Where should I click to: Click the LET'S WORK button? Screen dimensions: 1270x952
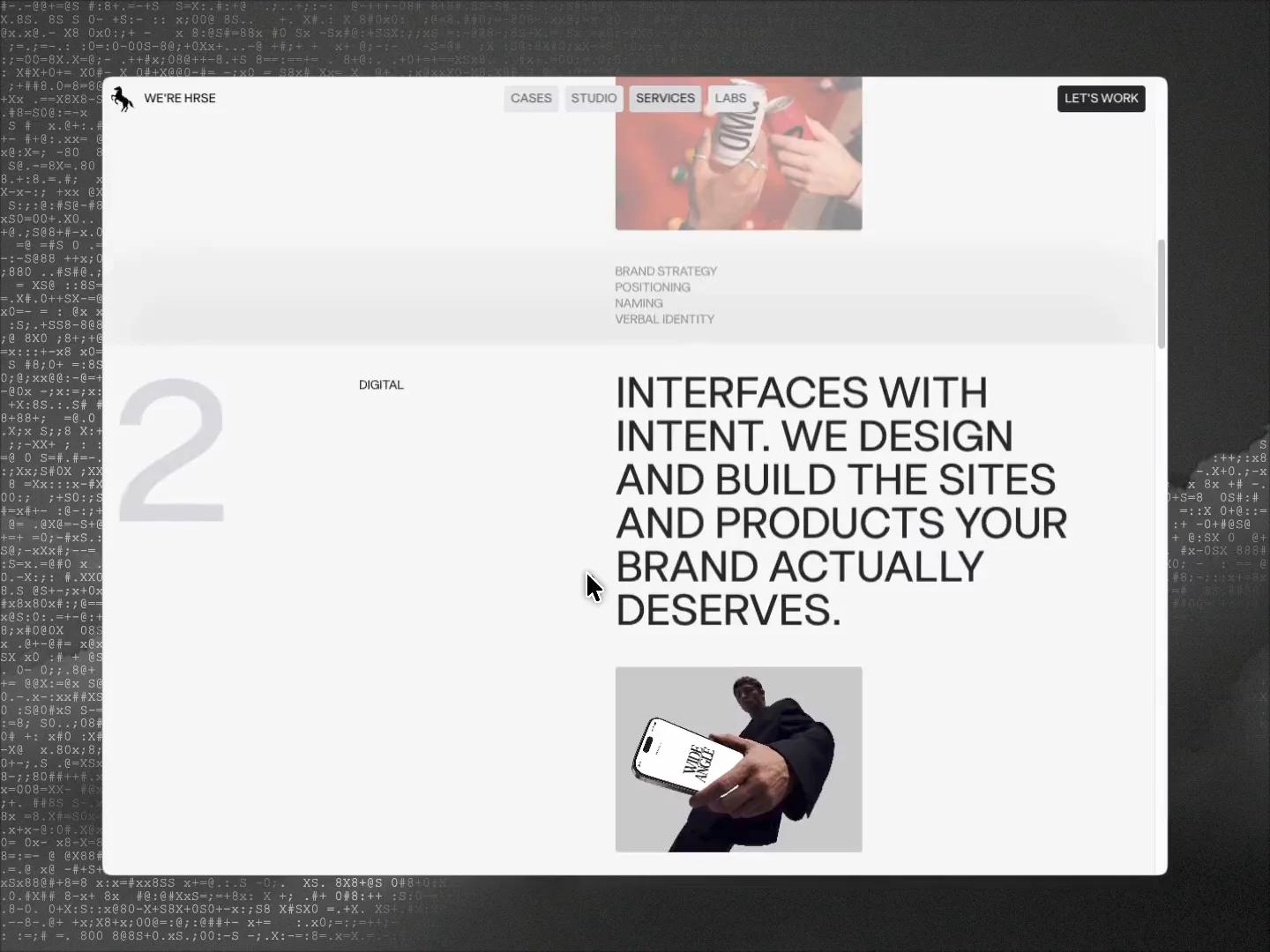click(x=1101, y=99)
